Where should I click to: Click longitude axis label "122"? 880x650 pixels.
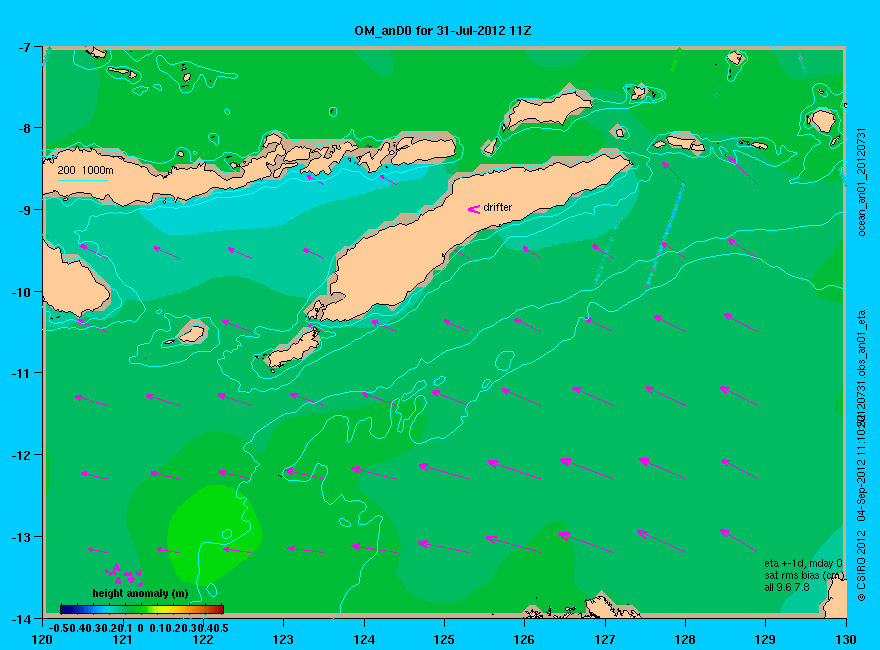tap(203, 639)
